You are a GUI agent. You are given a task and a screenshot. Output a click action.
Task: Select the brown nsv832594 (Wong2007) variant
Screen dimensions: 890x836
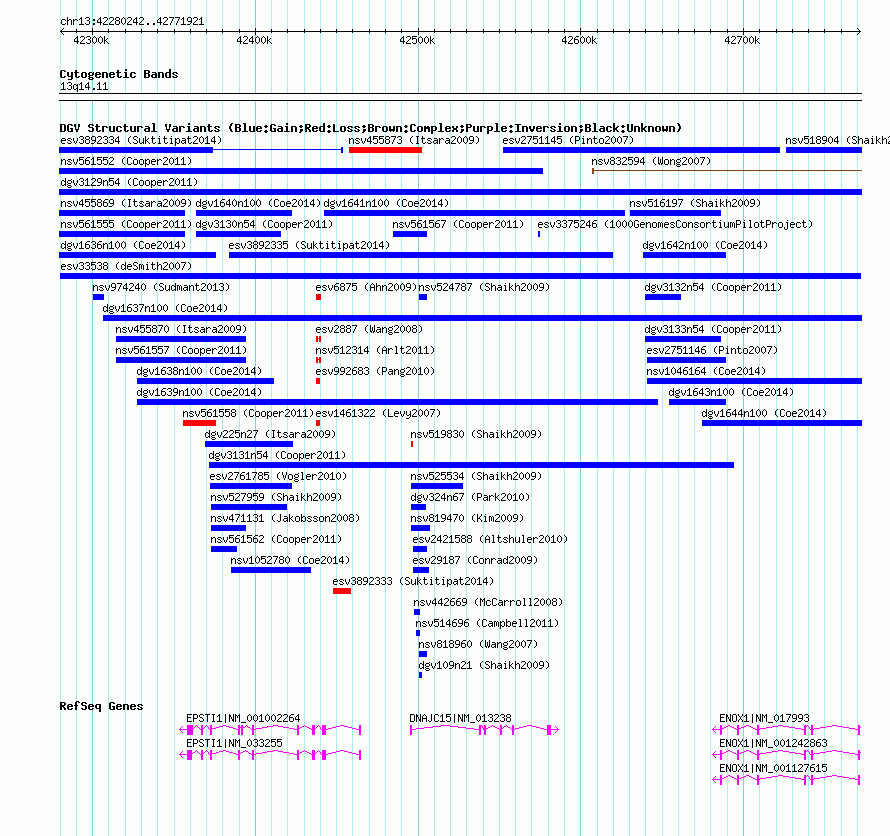point(727,171)
